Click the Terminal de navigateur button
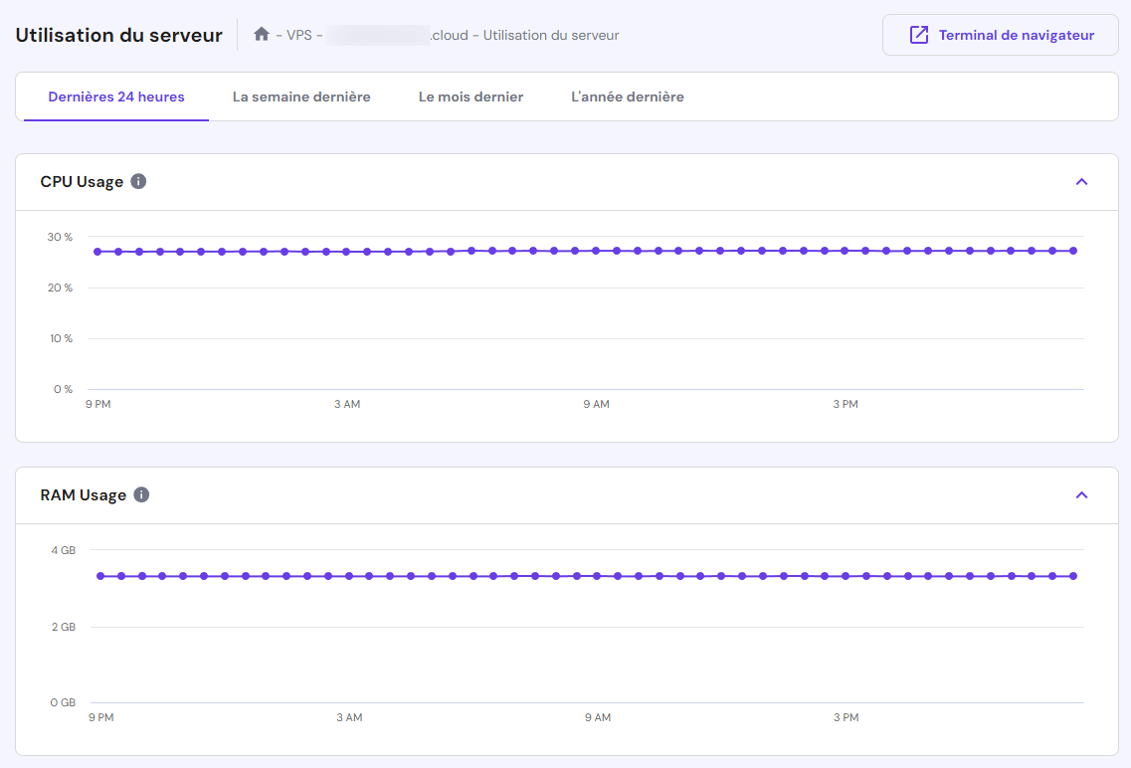 [1000, 34]
